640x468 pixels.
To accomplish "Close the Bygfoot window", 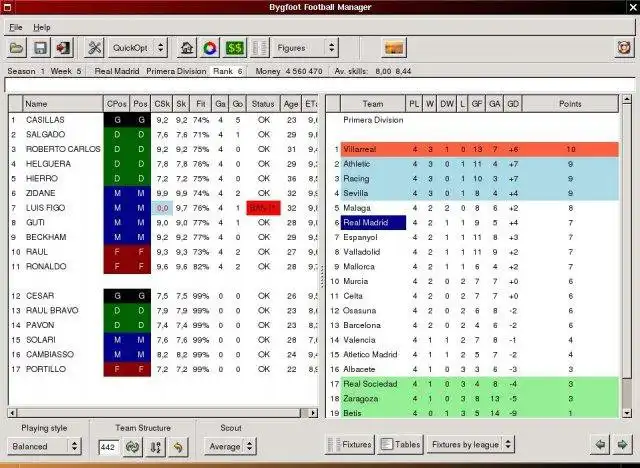I will pos(633,7).
